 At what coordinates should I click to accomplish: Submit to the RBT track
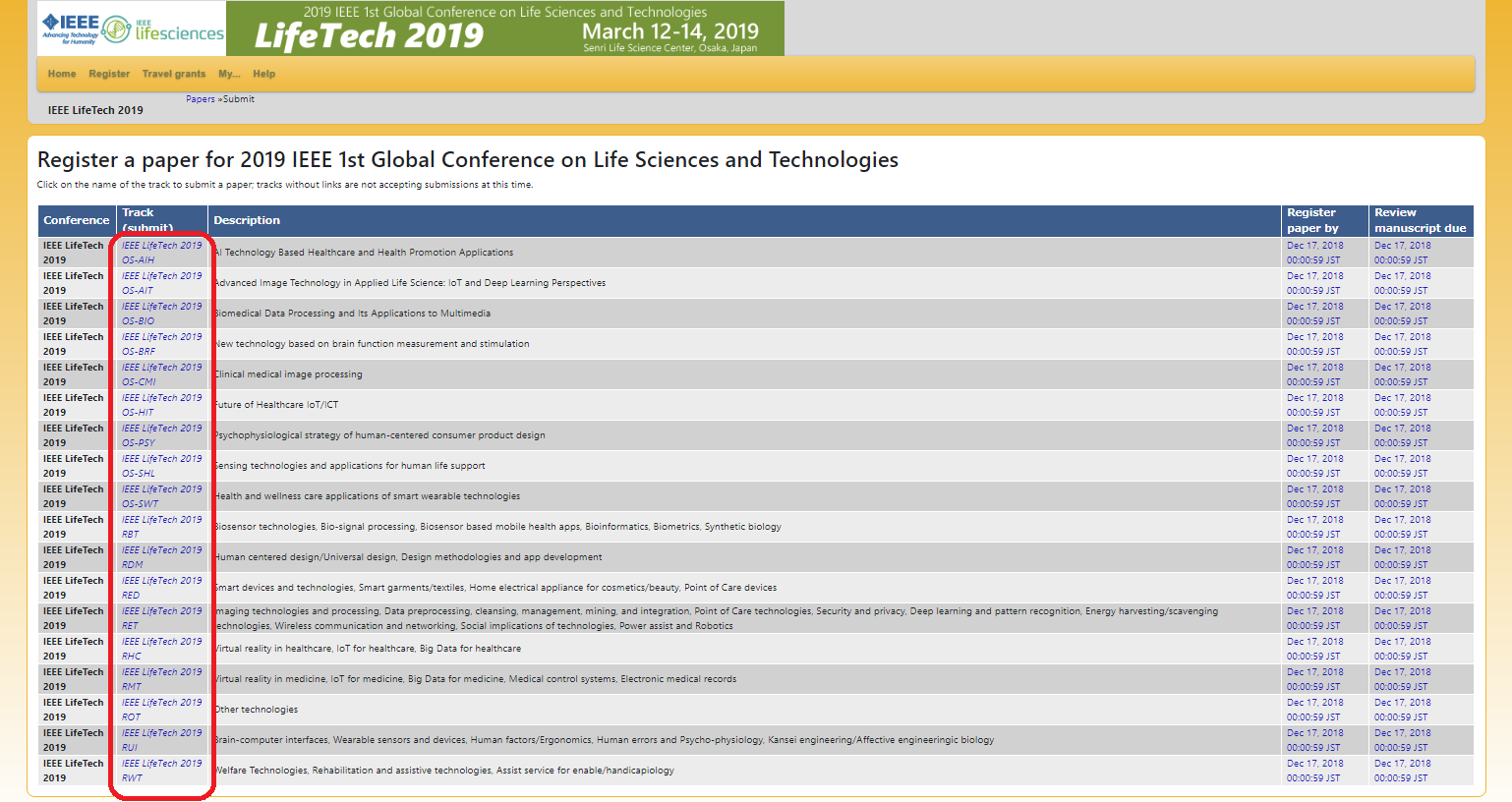click(x=161, y=527)
